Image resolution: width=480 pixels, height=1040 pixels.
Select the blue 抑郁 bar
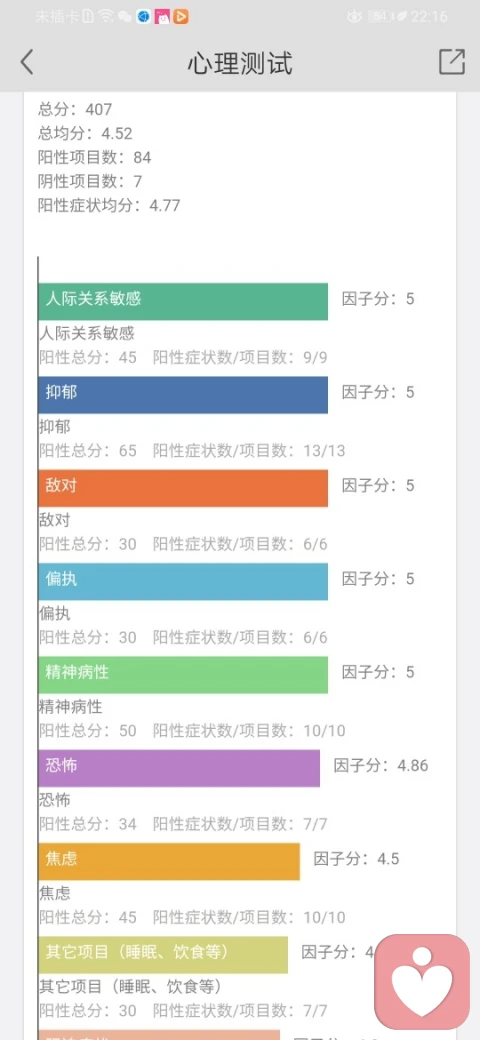point(183,395)
